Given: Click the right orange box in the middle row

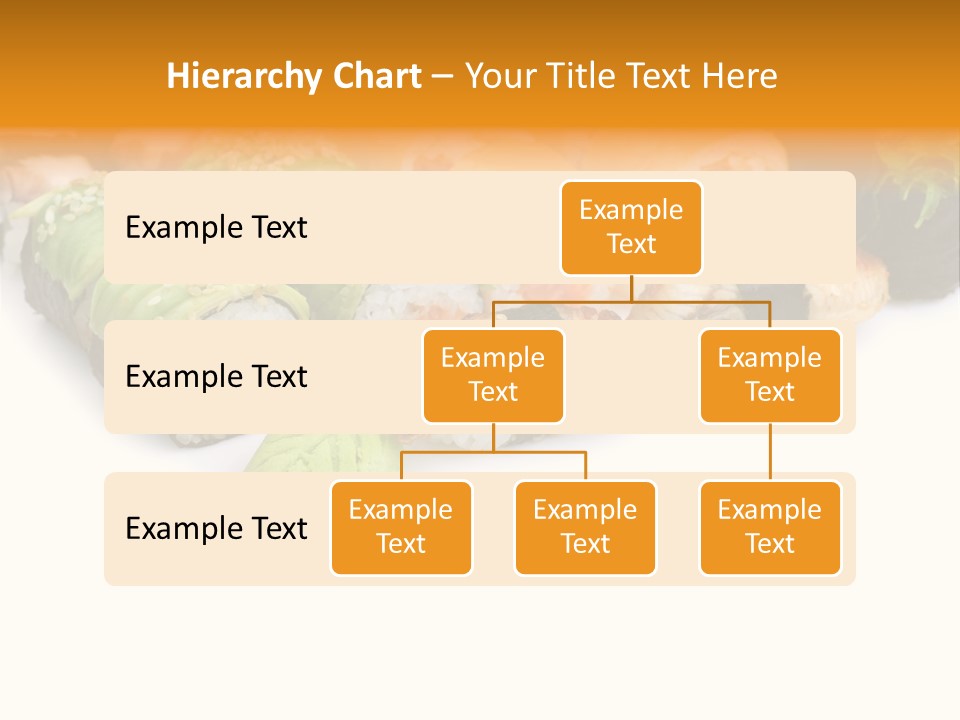Looking at the screenshot, I should click(770, 376).
